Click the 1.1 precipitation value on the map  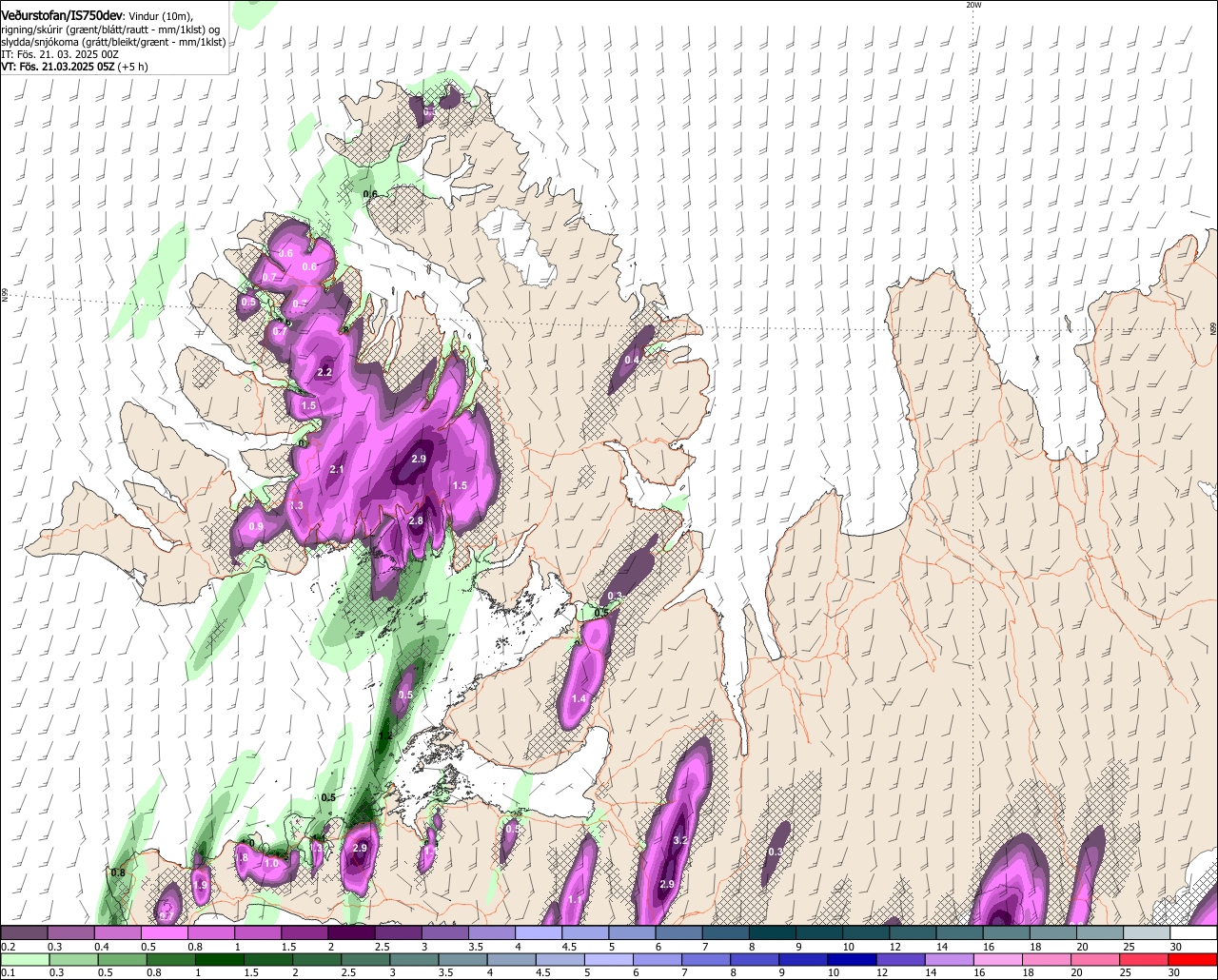575,900
